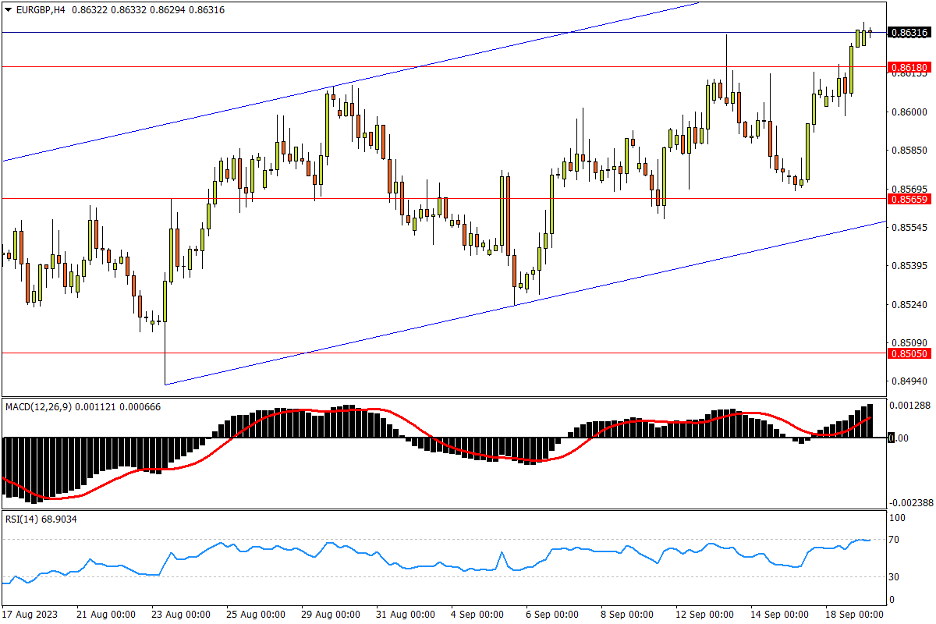Screen dimensions: 936x624
Task: Open the dropdown arrow beside EURGBP,H4
Action: 9,9
